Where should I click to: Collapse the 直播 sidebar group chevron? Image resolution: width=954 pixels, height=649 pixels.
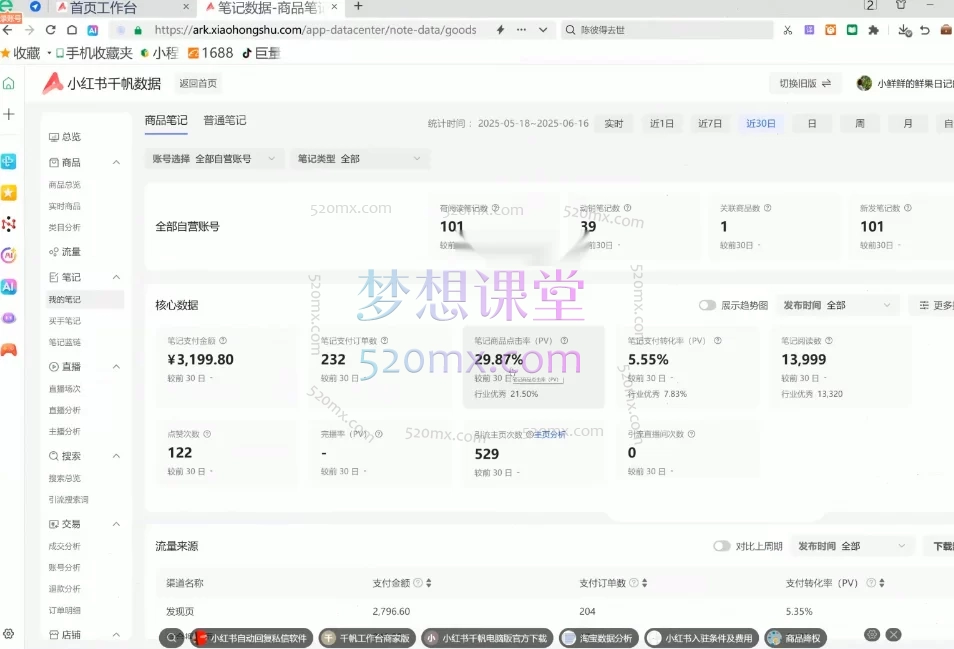point(116,367)
